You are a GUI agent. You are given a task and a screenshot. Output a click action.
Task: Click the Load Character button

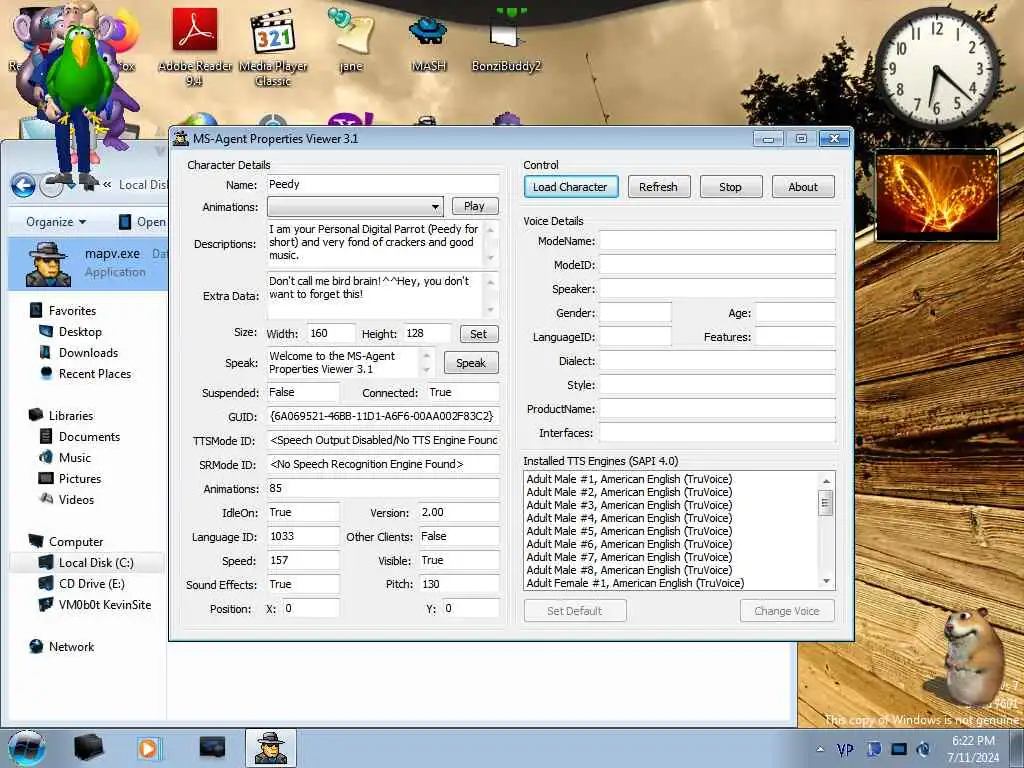570,187
